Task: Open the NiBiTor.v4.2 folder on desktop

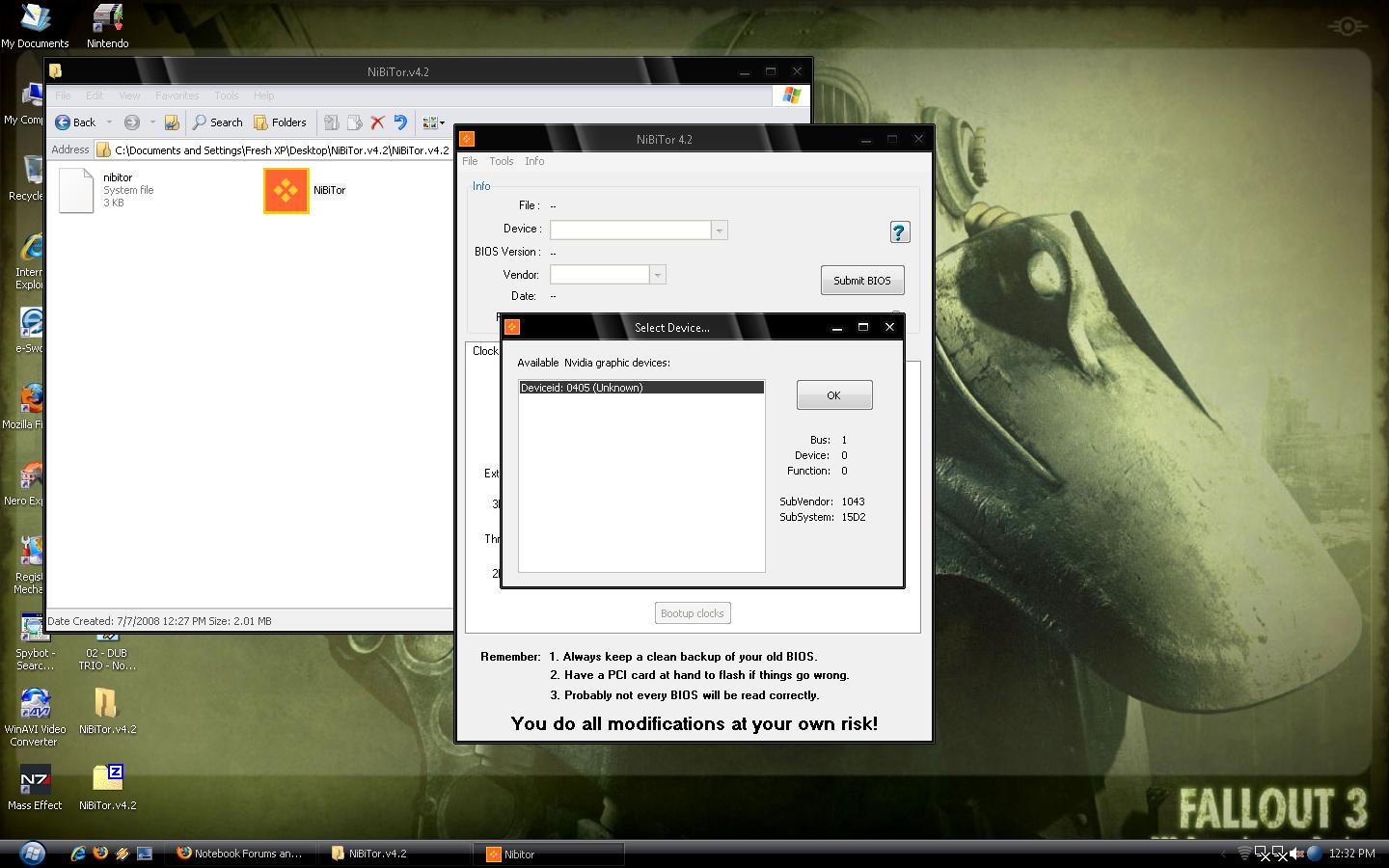Action: (107, 711)
